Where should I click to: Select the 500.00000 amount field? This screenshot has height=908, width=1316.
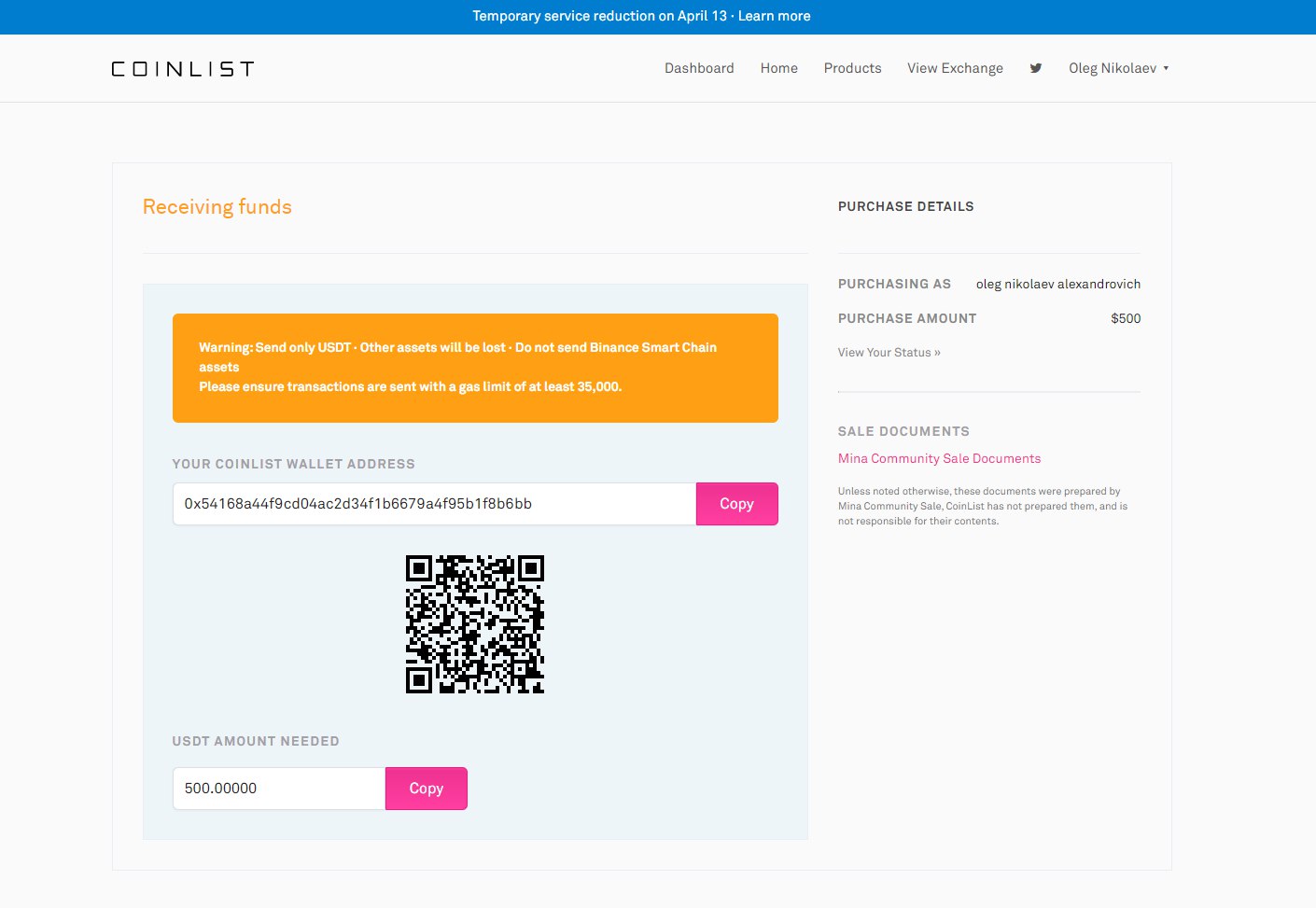point(279,789)
